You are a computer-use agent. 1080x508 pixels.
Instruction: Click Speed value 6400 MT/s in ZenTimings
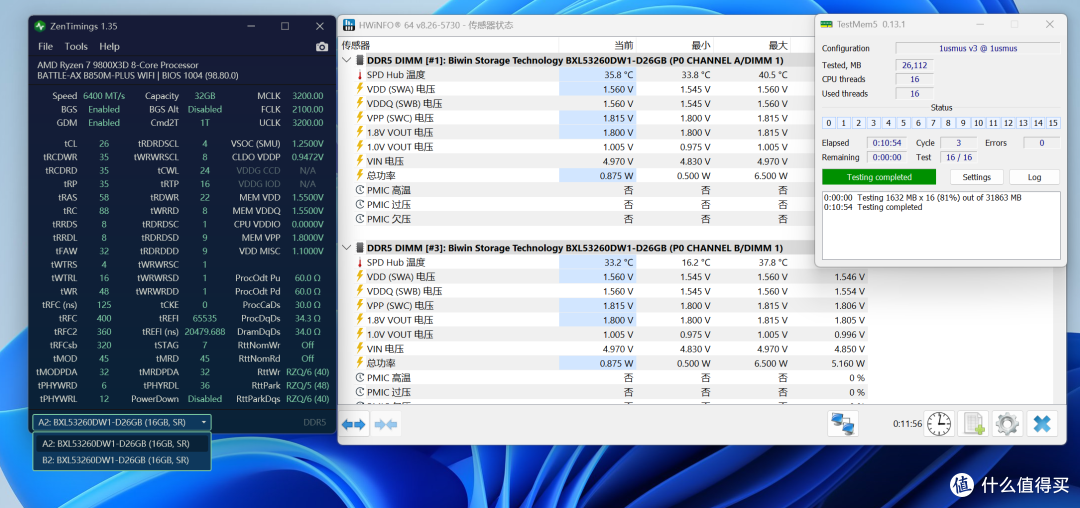pos(104,96)
